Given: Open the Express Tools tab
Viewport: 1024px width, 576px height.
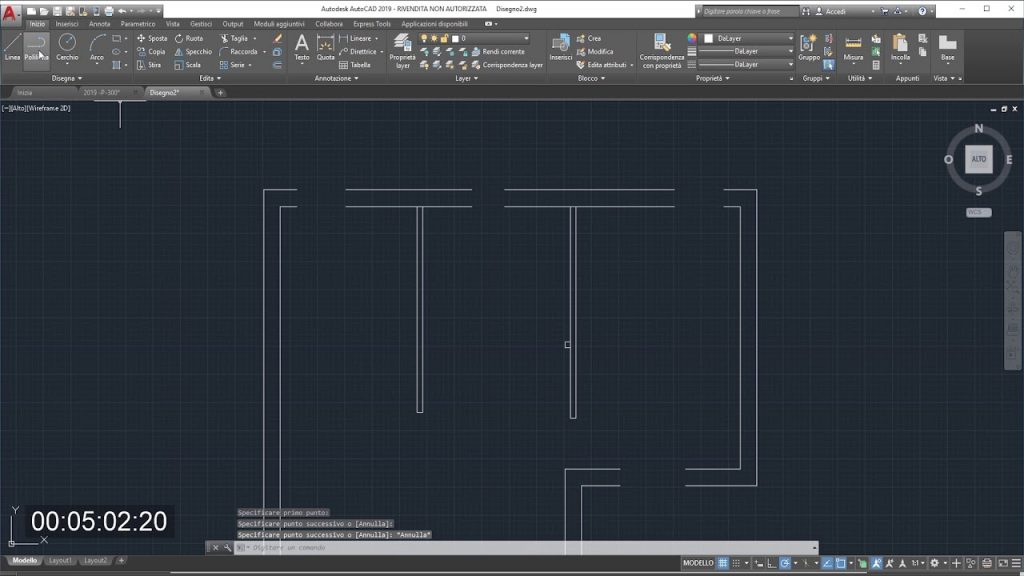Looking at the screenshot, I should click(x=372, y=24).
